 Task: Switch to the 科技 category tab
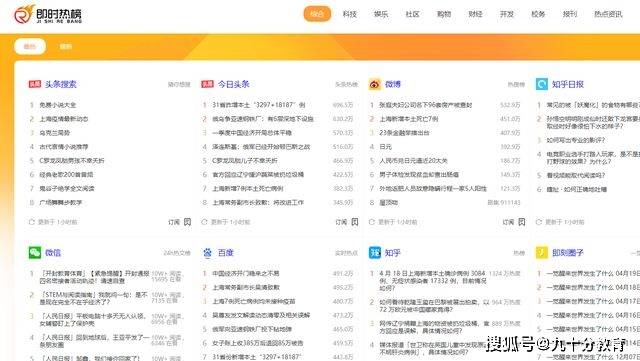(x=349, y=14)
